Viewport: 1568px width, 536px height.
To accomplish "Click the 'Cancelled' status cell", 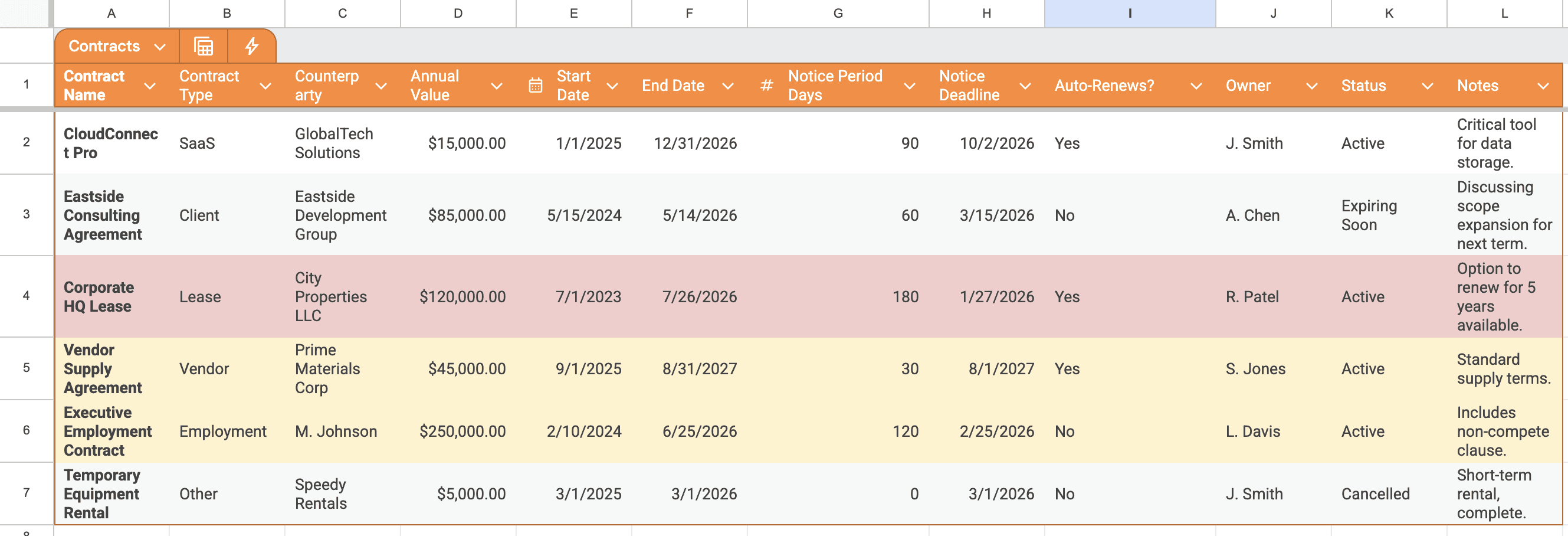I will pos(1389,493).
